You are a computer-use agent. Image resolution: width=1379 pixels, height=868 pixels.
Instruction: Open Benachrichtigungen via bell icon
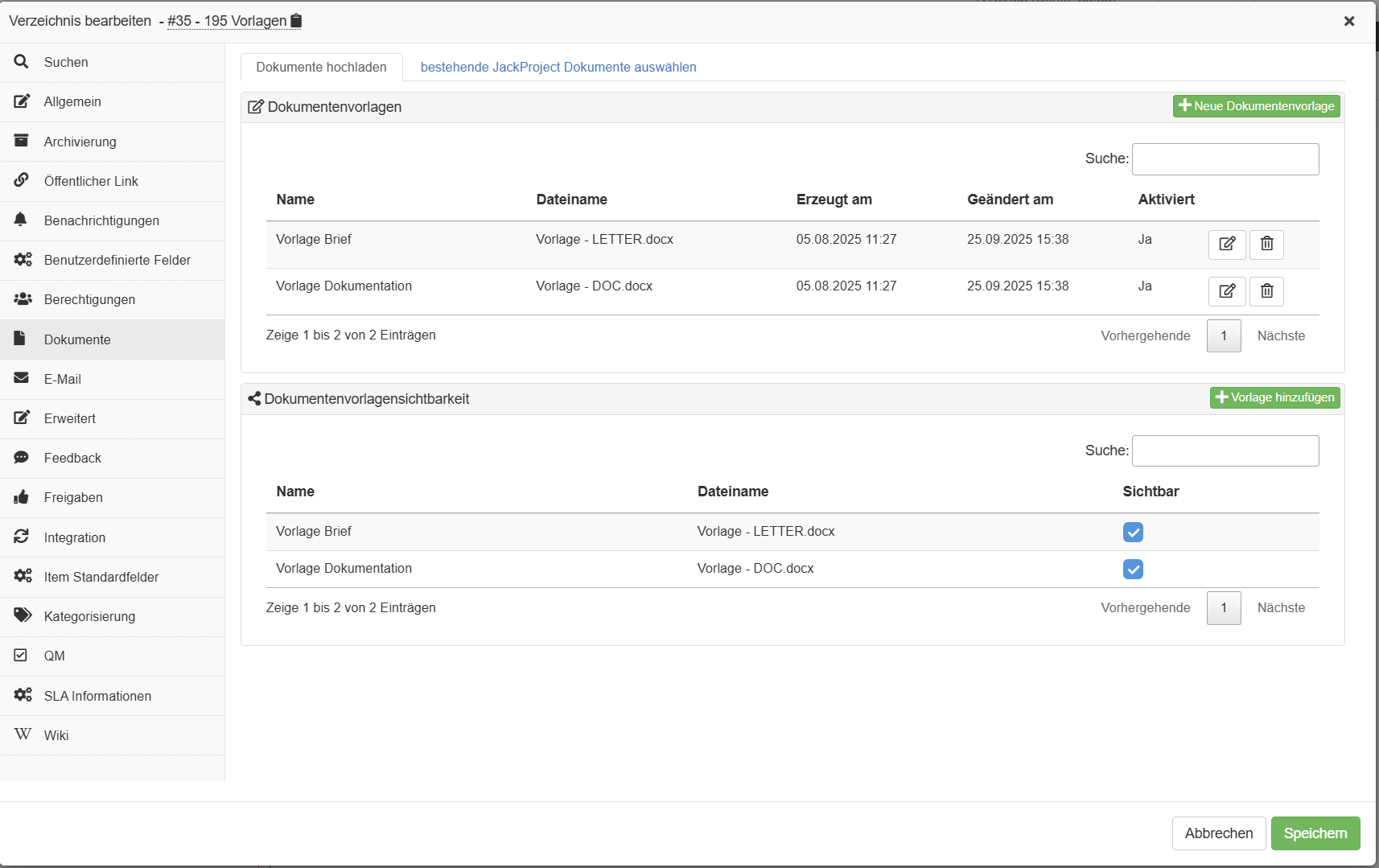(22, 220)
